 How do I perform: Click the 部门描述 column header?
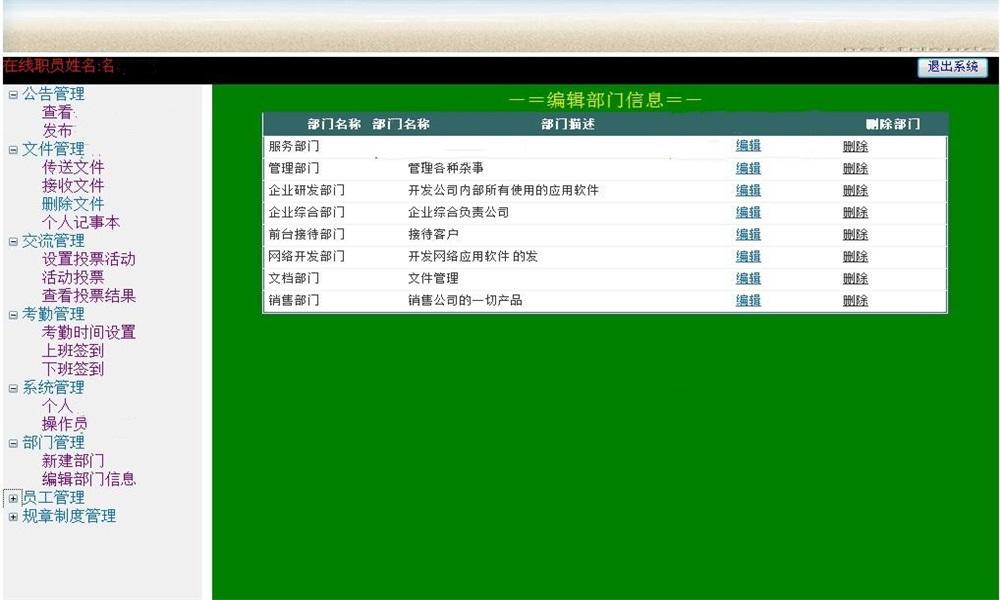point(568,124)
